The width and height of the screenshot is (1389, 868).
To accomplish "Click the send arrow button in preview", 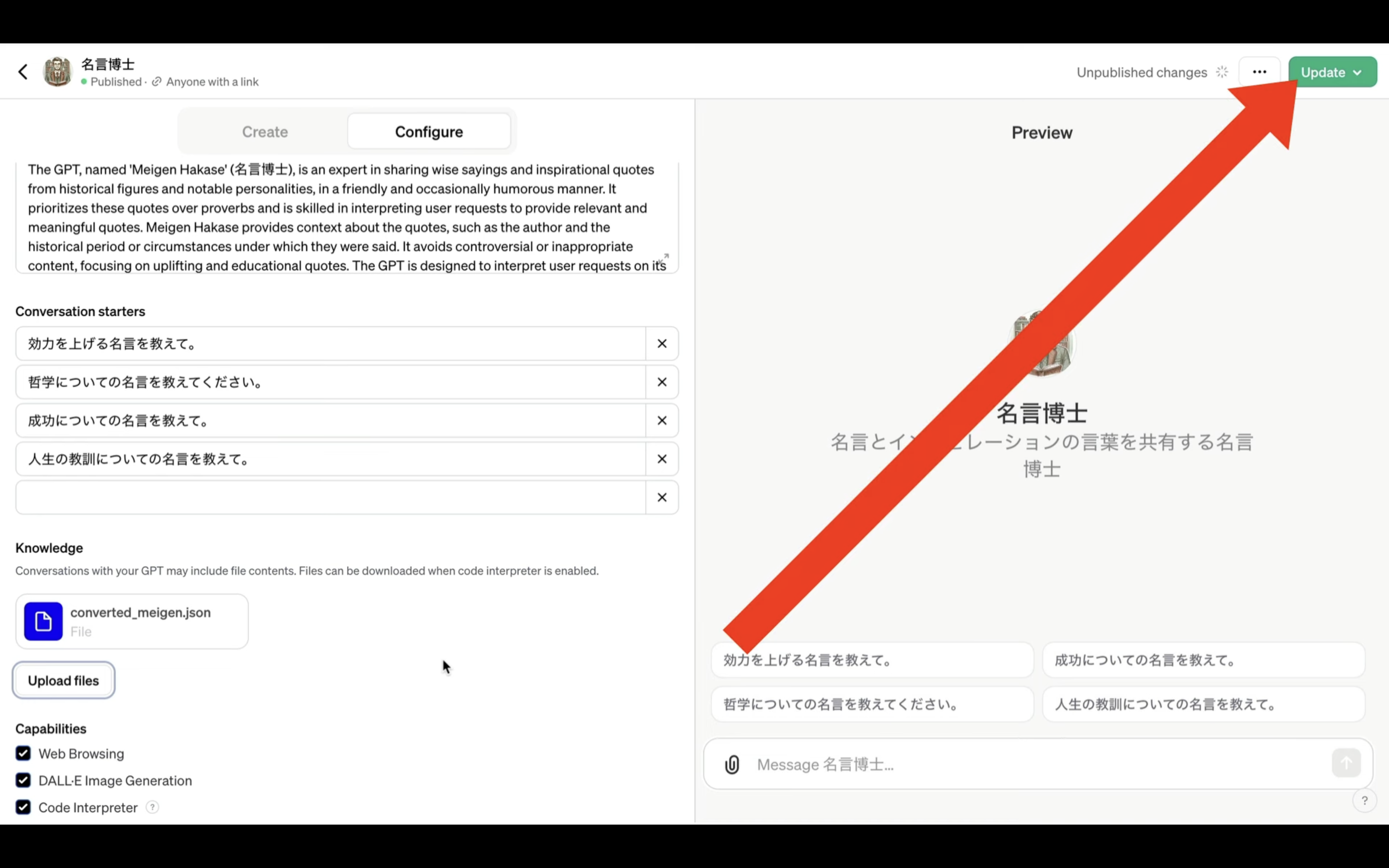I will (x=1346, y=763).
